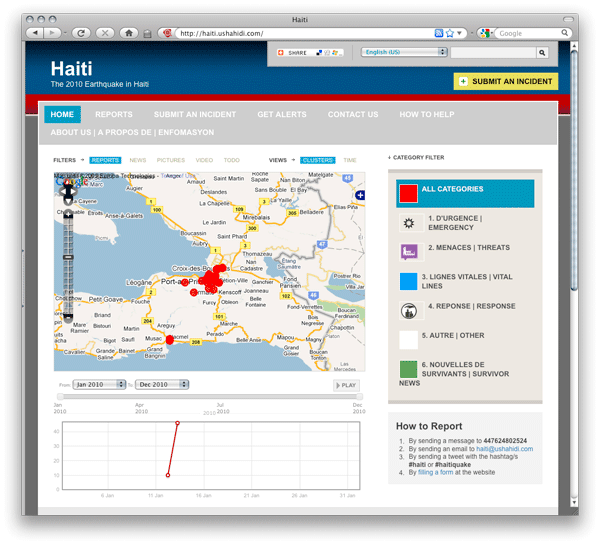600x545 pixels.
Task: Click the lower data point on graph
Action: click(168, 475)
